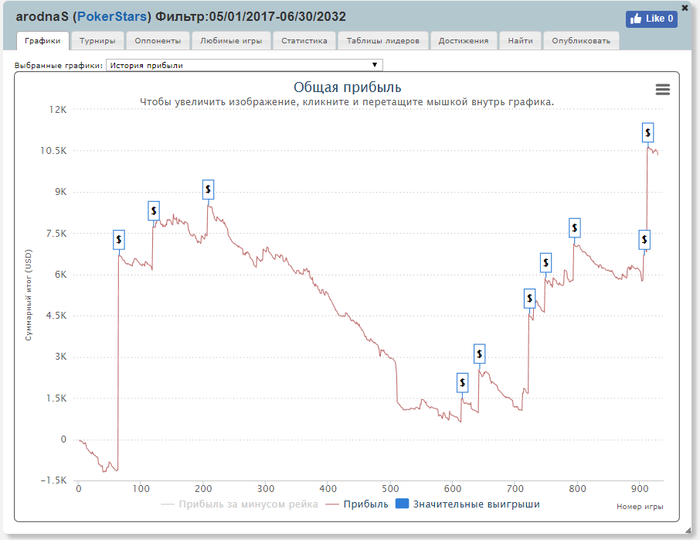Open the Достижения tab

coord(463,41)
